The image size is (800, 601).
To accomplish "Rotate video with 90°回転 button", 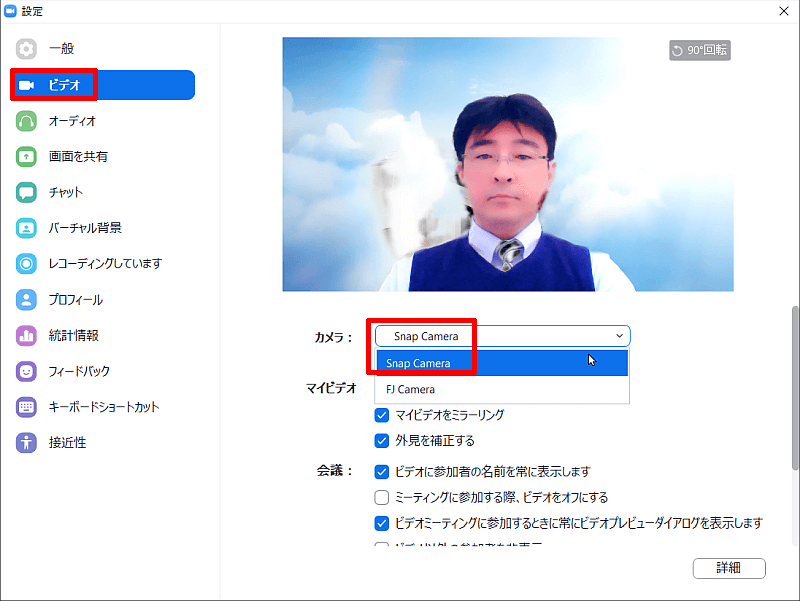I will coord(699,51).
